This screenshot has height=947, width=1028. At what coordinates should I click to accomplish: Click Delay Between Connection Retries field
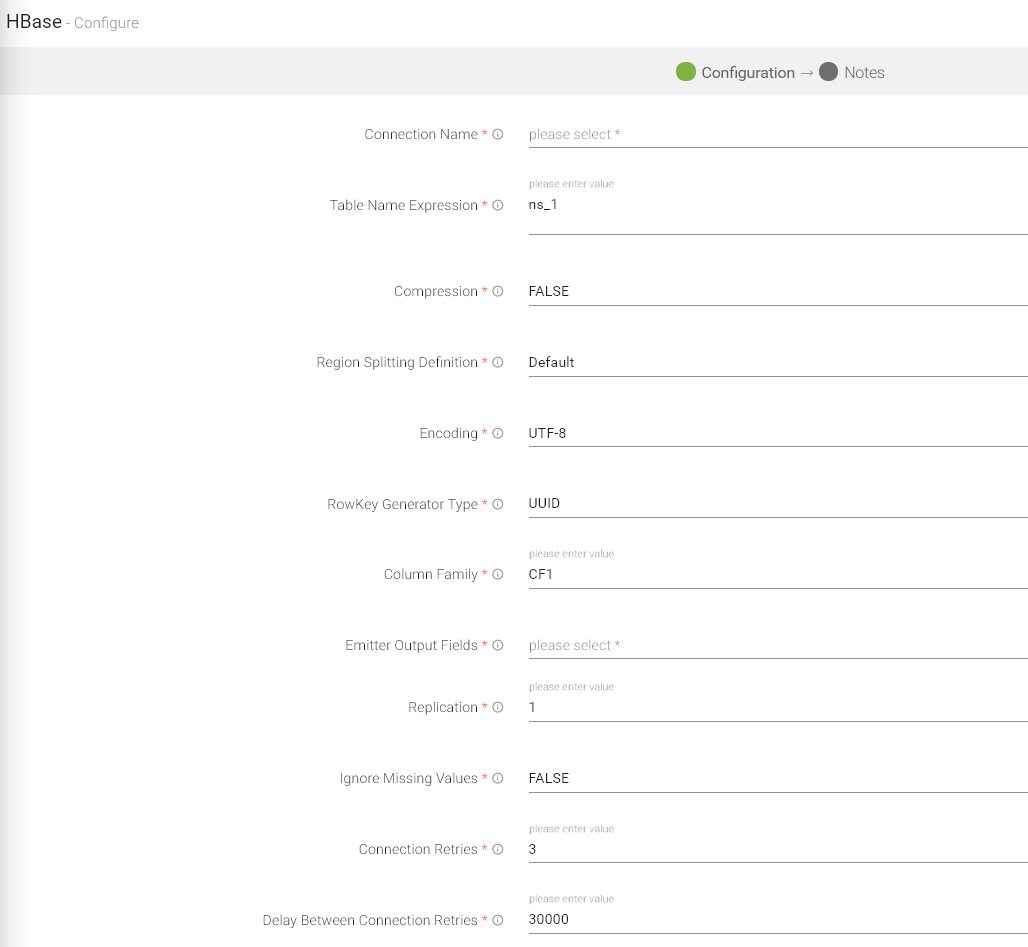click(x=776, y=920)
